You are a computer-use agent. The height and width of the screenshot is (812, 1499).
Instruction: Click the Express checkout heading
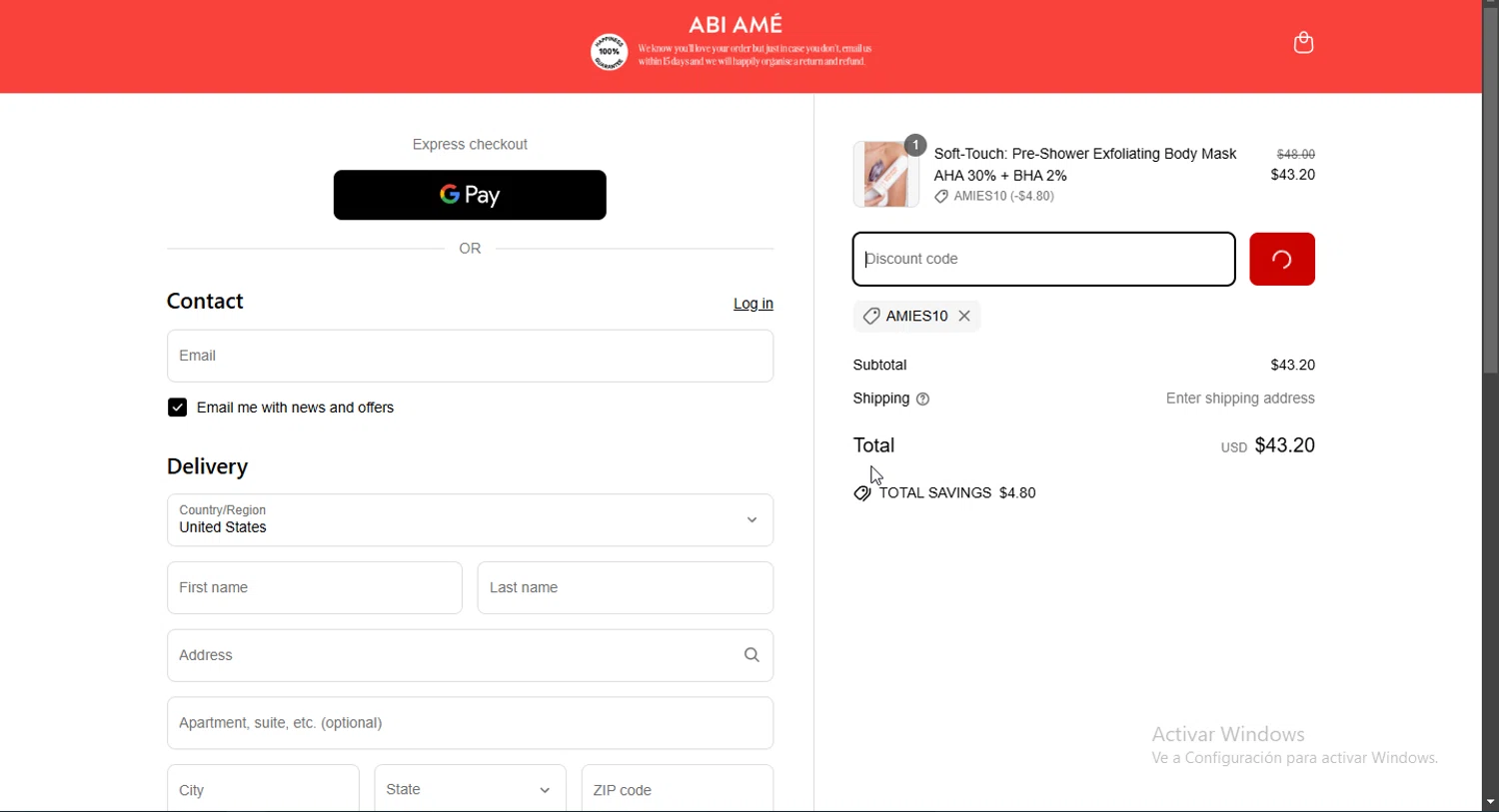[470, 145]
